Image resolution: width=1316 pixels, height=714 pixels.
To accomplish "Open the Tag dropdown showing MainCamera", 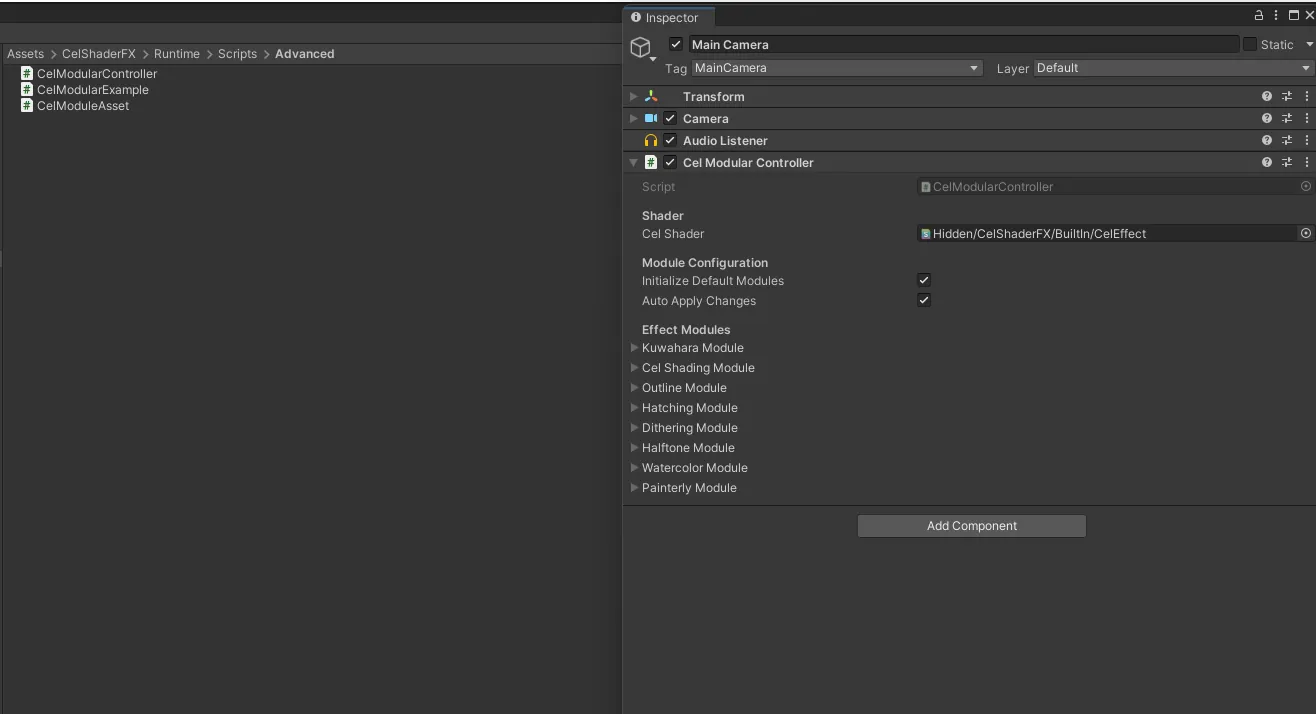I will point(837,68).
